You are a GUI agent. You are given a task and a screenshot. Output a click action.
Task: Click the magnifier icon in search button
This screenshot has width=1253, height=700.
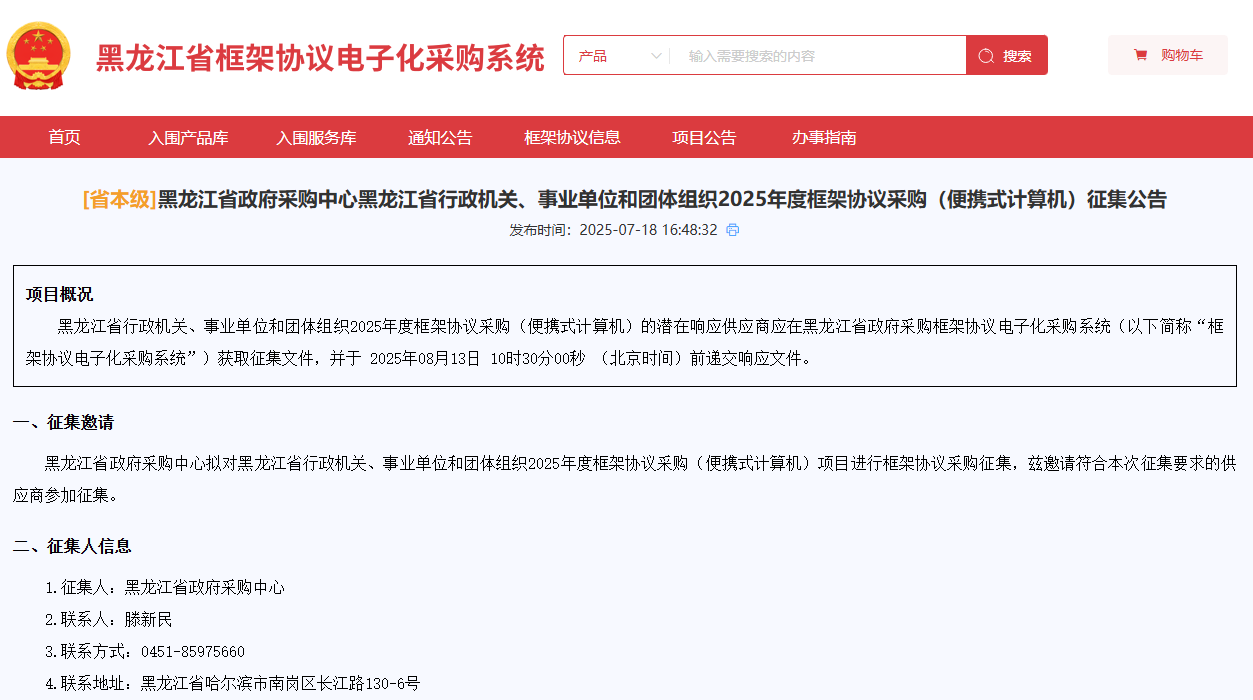point(986,56)
